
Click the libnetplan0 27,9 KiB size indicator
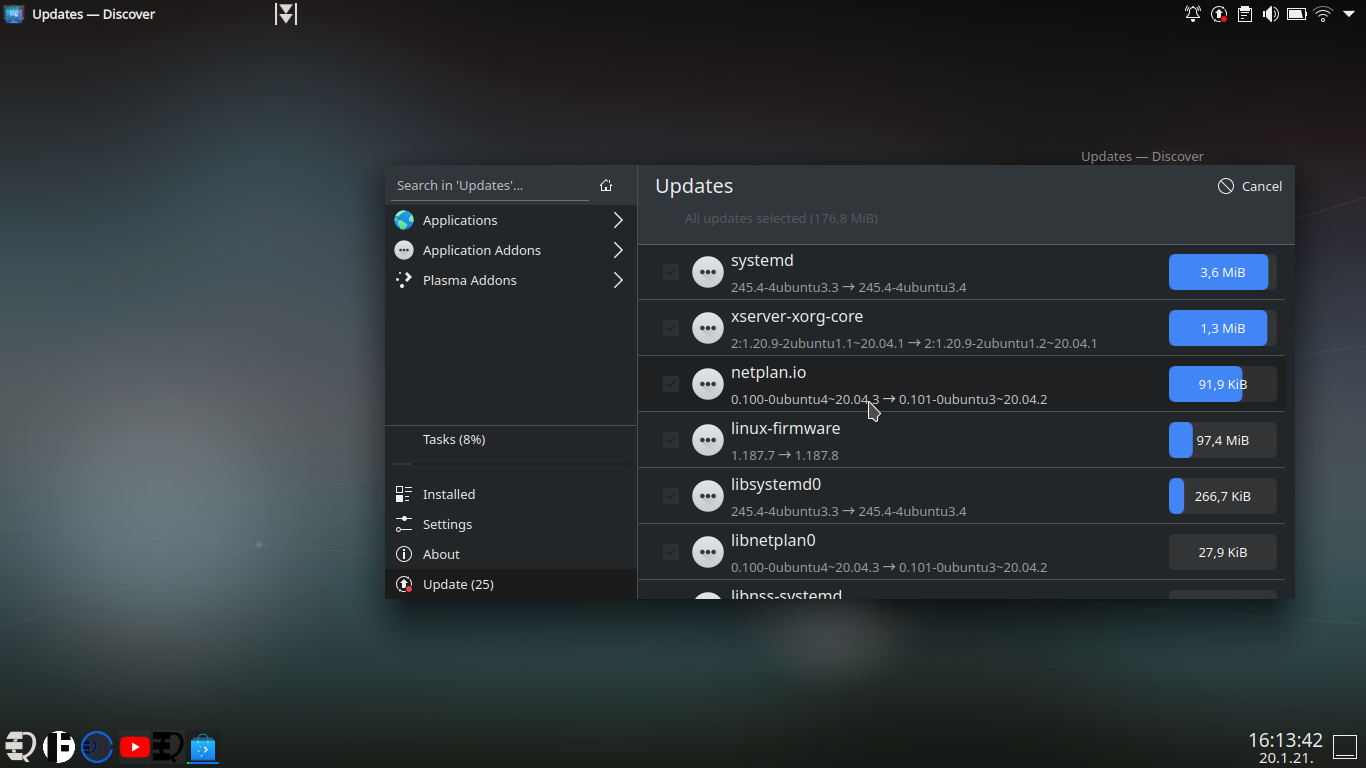point(1223,552)
